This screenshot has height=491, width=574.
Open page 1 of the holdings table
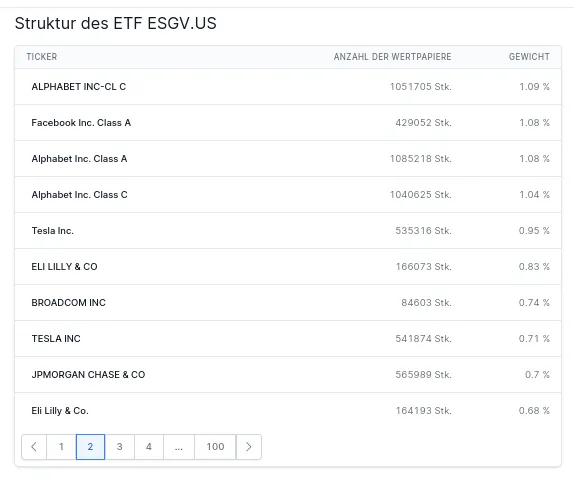61,447
